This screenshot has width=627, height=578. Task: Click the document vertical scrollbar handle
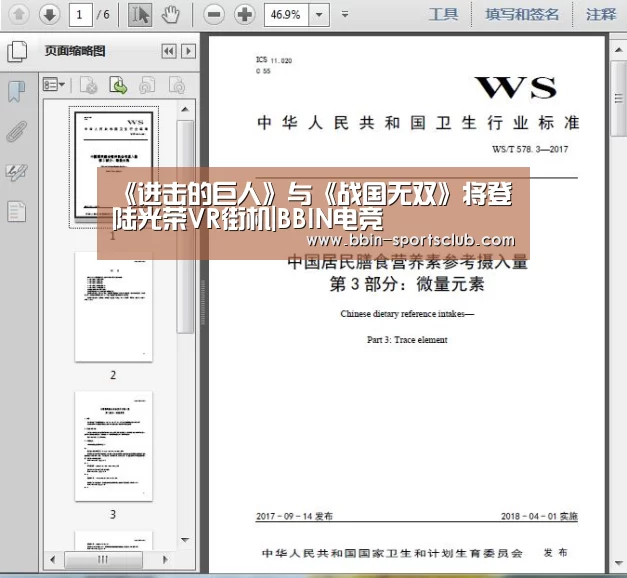619,99
